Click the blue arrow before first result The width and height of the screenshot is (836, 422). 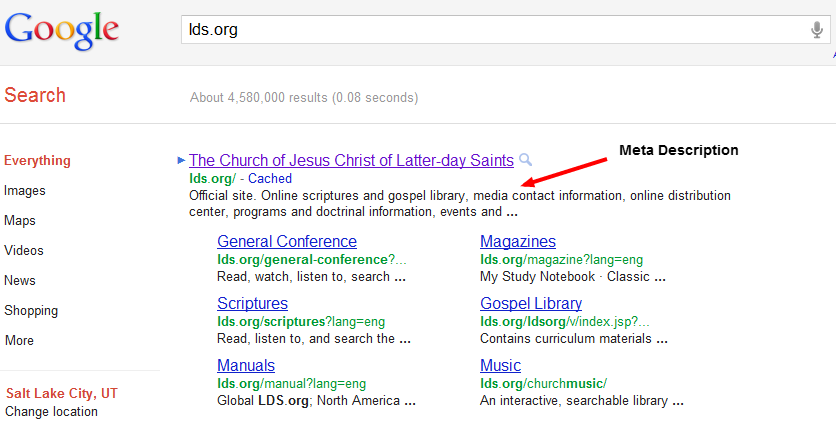click(180, 160)
